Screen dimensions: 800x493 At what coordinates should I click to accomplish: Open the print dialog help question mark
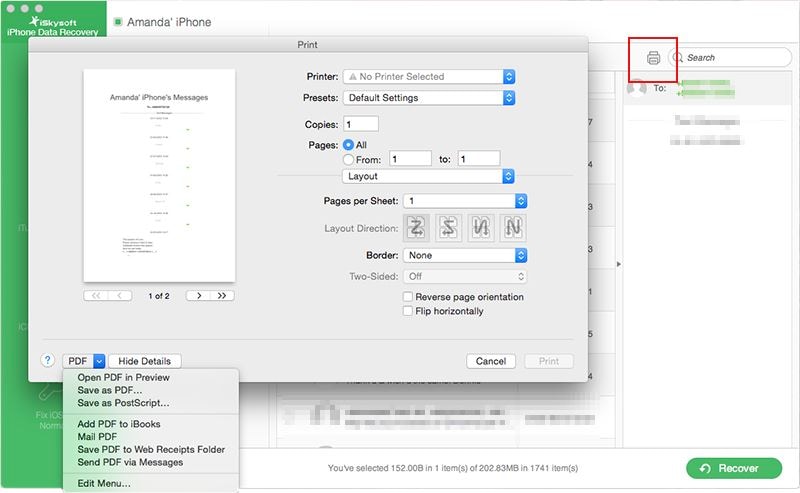47,360
